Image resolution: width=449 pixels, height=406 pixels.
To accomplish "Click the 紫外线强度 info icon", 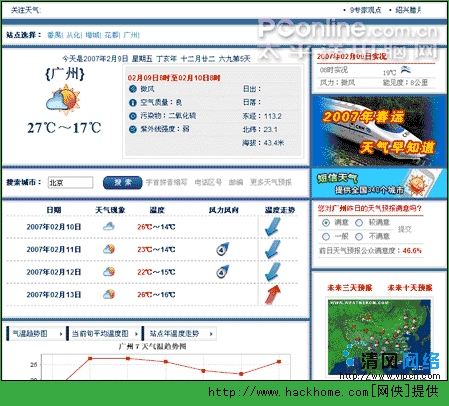I will 133,129.
